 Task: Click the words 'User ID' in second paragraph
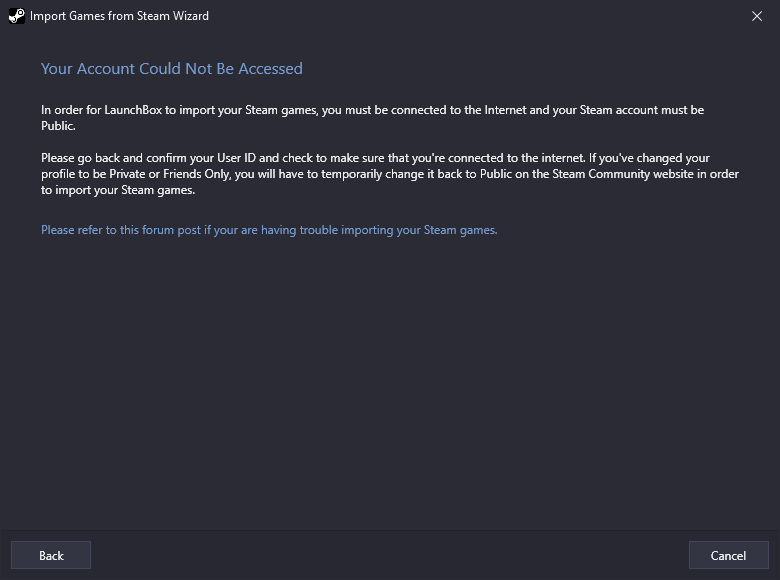[x=236, y=158]
